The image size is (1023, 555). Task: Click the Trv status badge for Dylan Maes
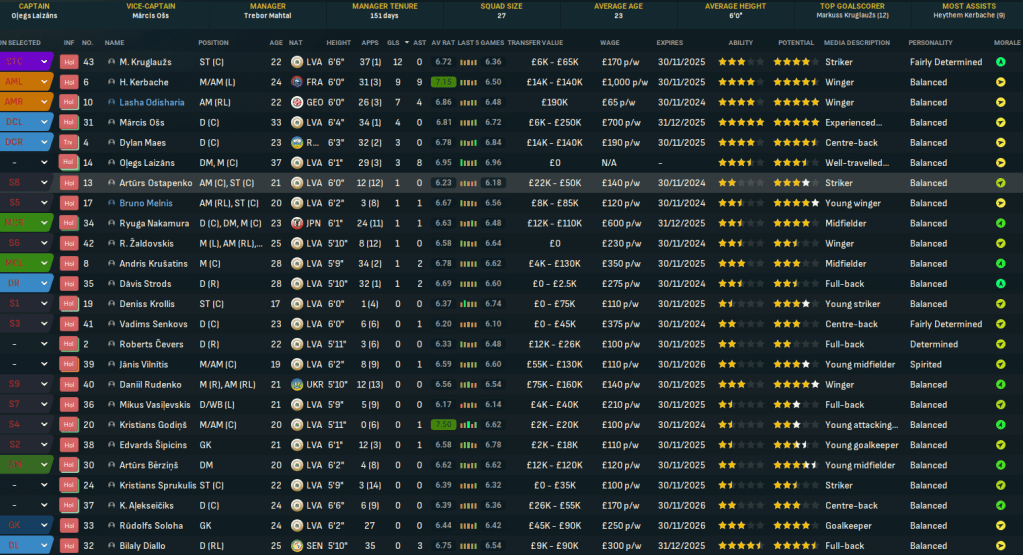tap(69, 142)
